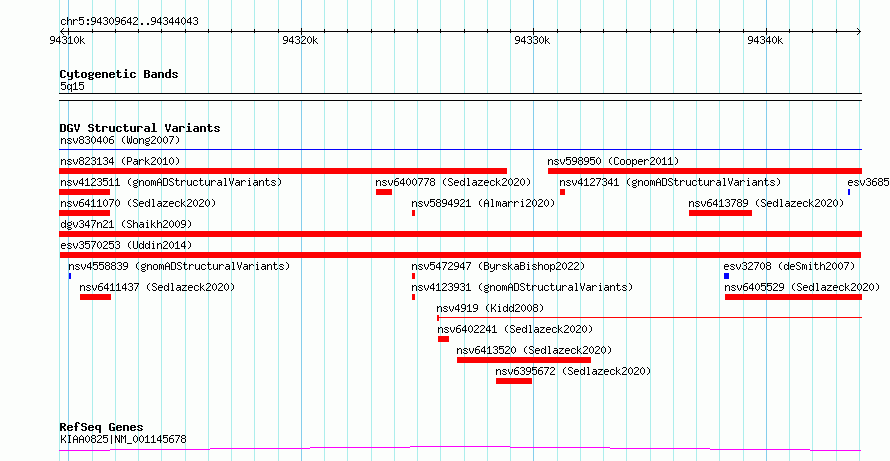
Task: Click the nsv6405529 (Sedlazeck2020) label
Action: pos(802,287)
